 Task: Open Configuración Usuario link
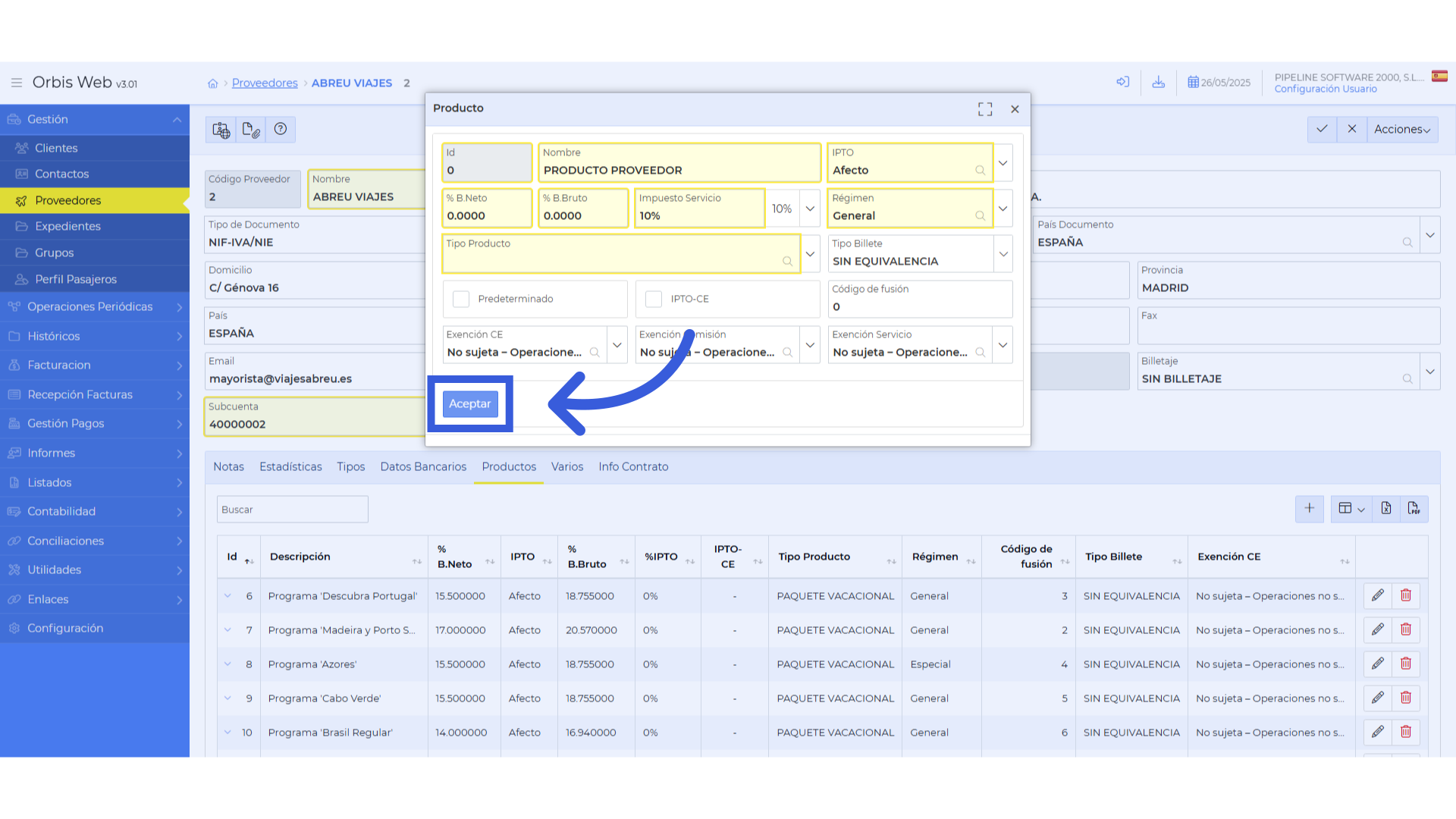1326,89
